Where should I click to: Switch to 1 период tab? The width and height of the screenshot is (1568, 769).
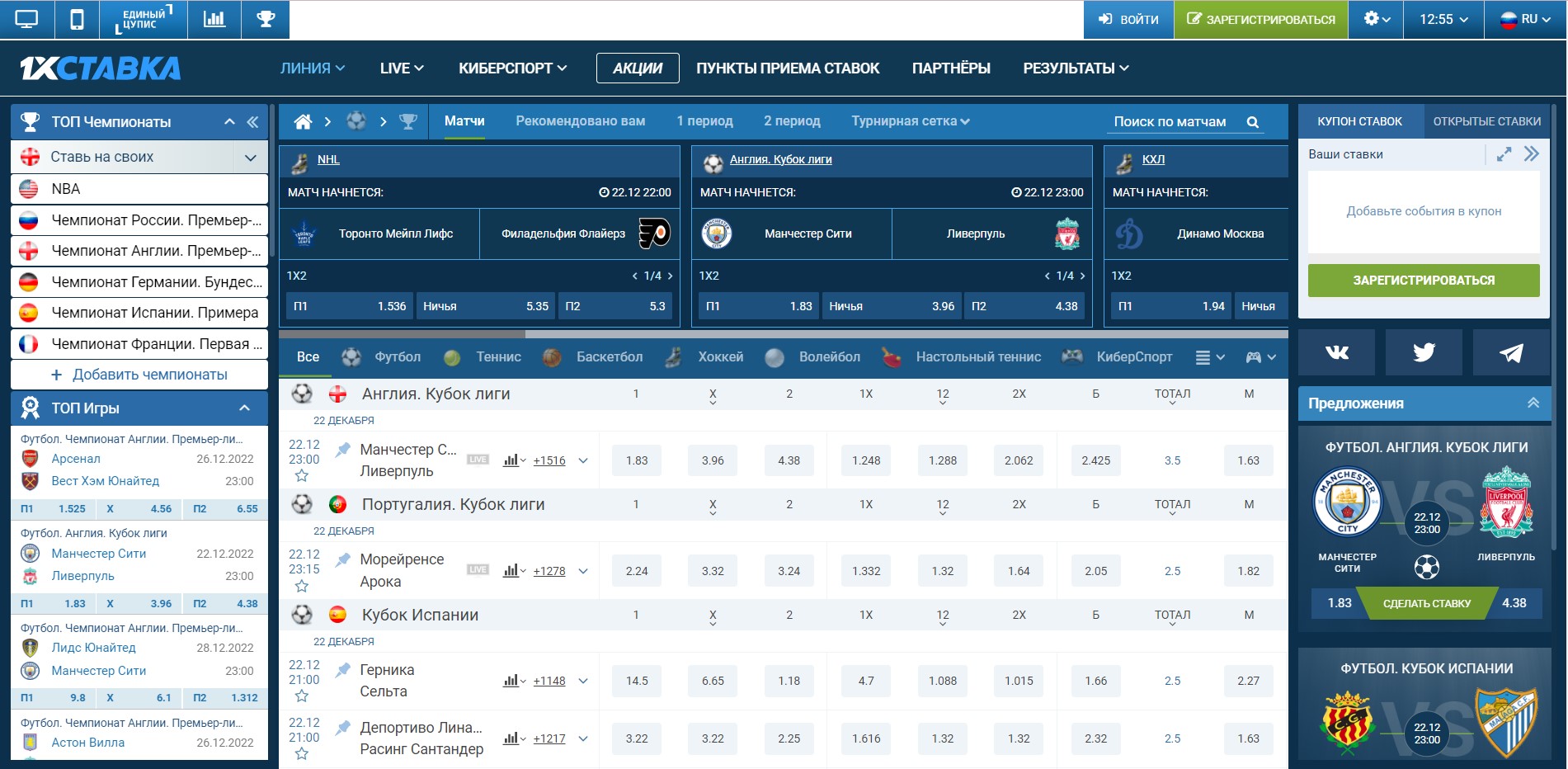[704, 121]
